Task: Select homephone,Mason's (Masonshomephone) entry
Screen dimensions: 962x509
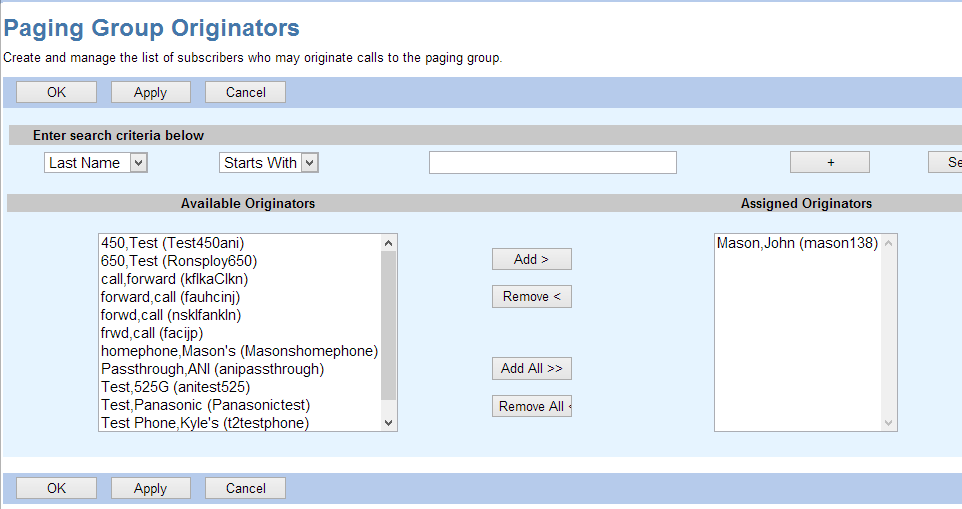Action: [239, 351]
